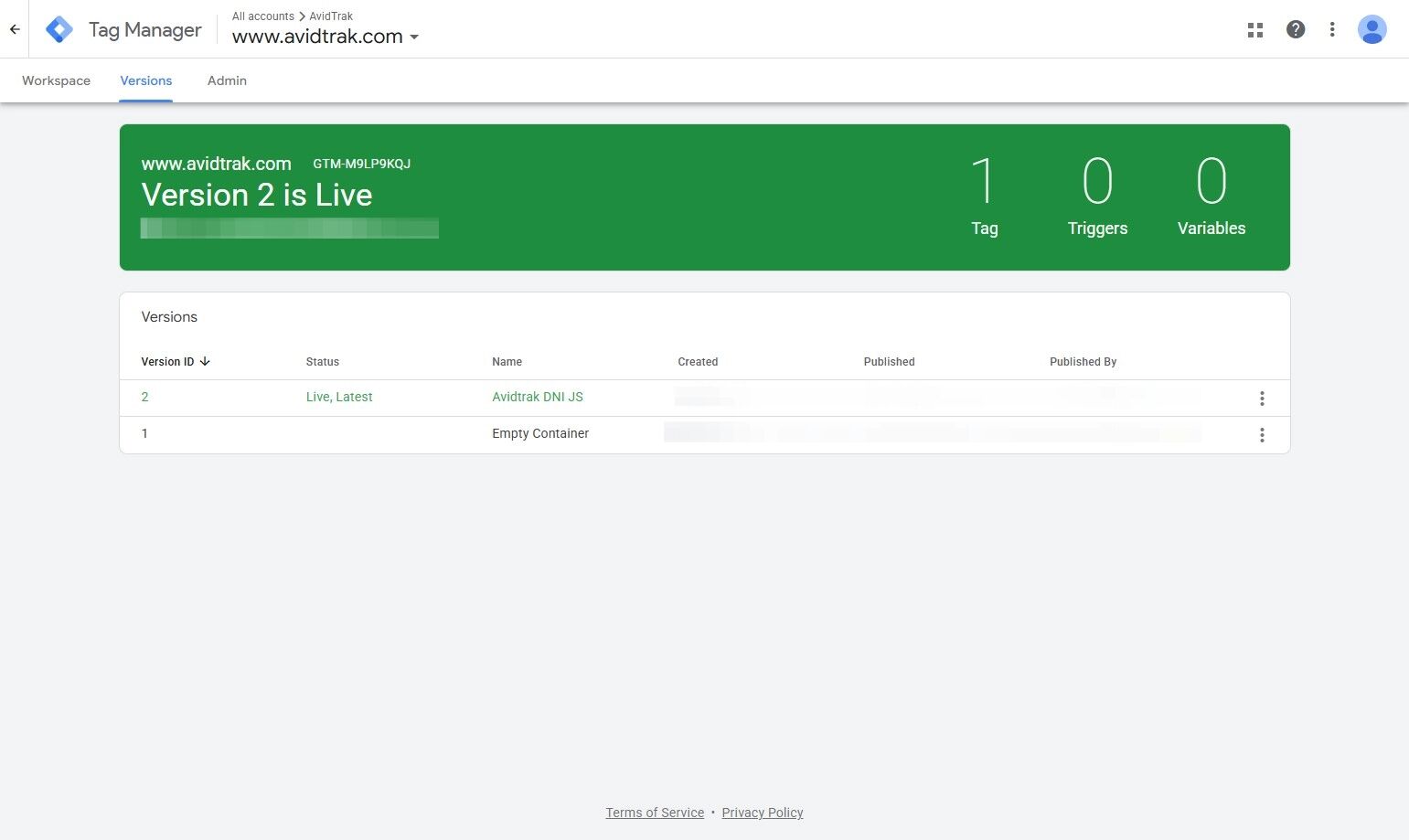Click the www.avidtrak.com name in green banner

tap(217, 164)
